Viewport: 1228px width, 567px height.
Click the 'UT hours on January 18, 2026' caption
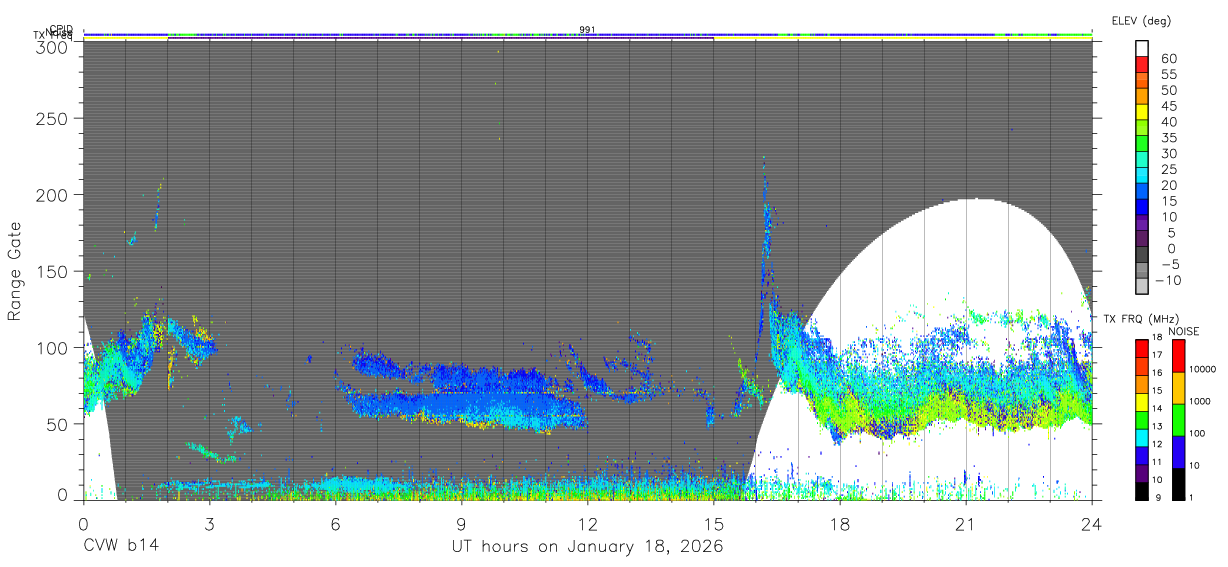pyautogui.click(x=587, y=547)
